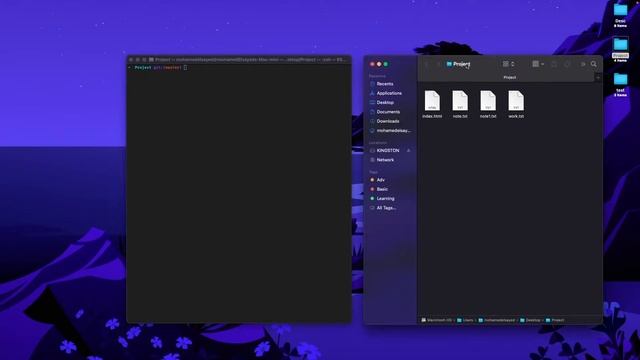Open Finder group-by dropdown
This screenshot has width=640, height=360.
(538, 64)
